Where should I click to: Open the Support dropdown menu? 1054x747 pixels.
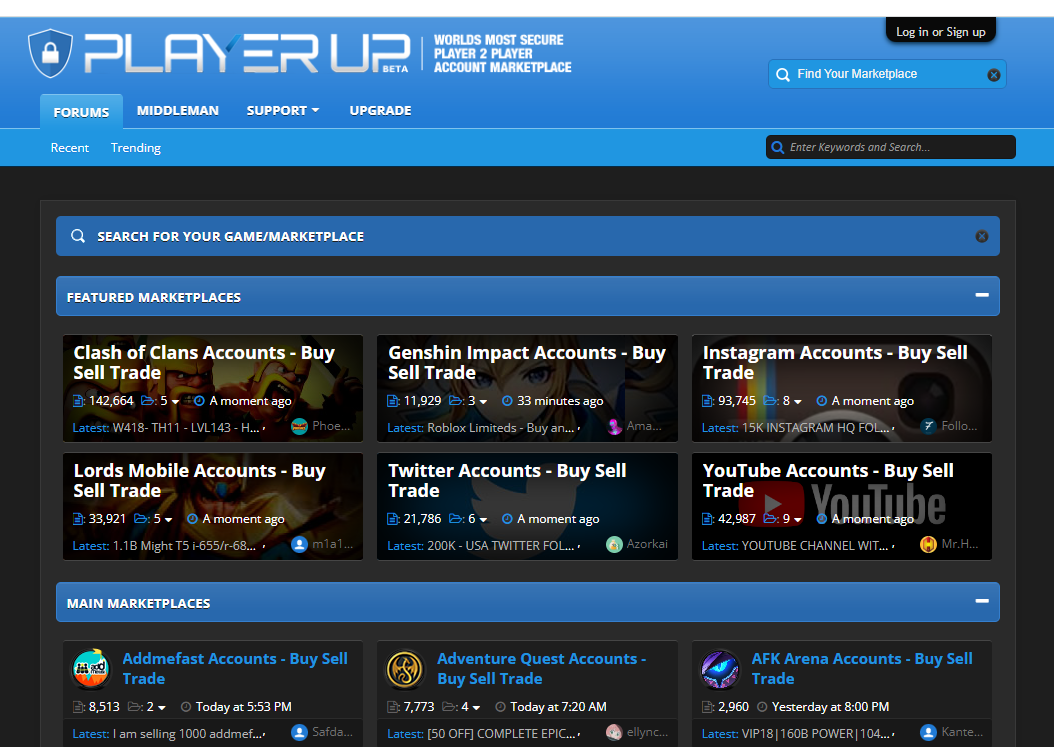pos(282,111)
